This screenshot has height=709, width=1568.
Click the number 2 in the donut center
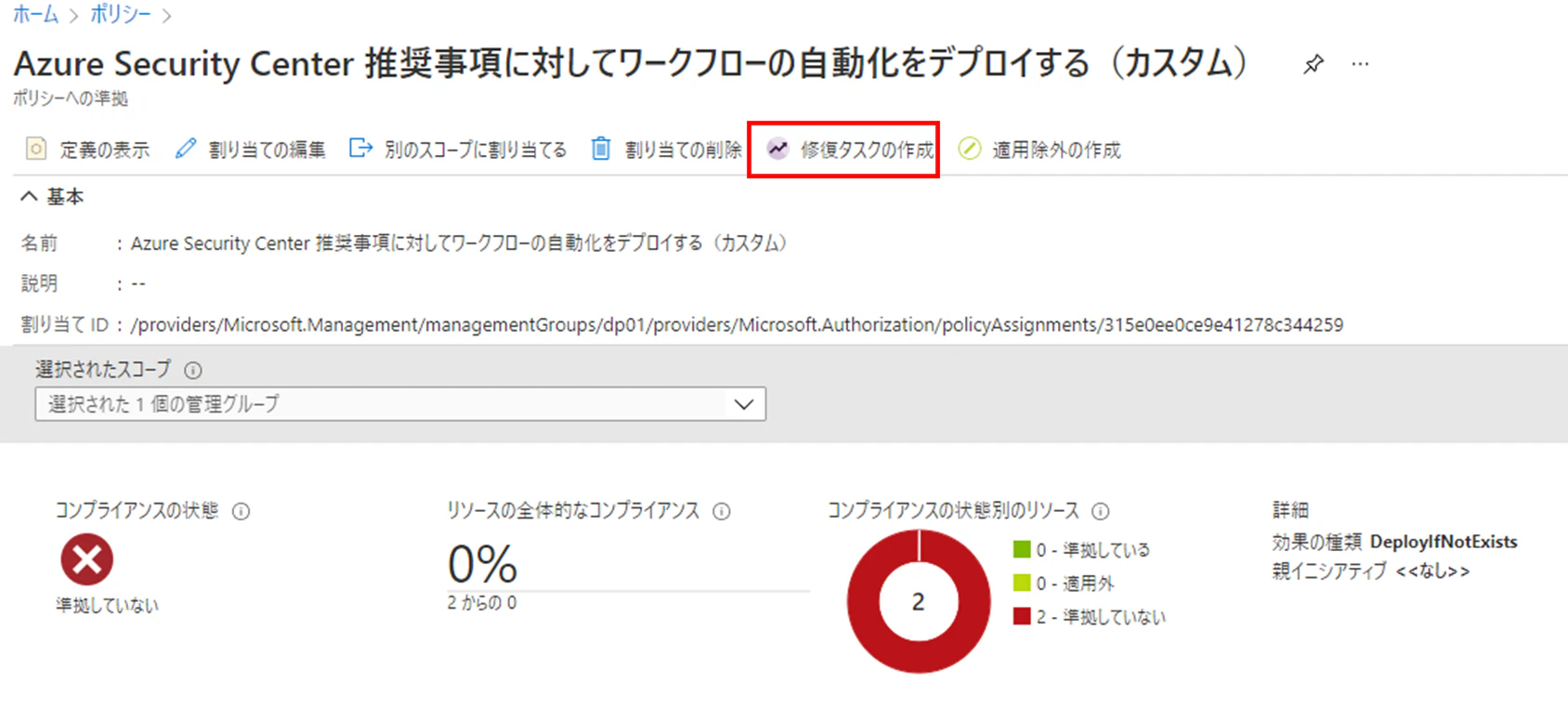point(918,602)
